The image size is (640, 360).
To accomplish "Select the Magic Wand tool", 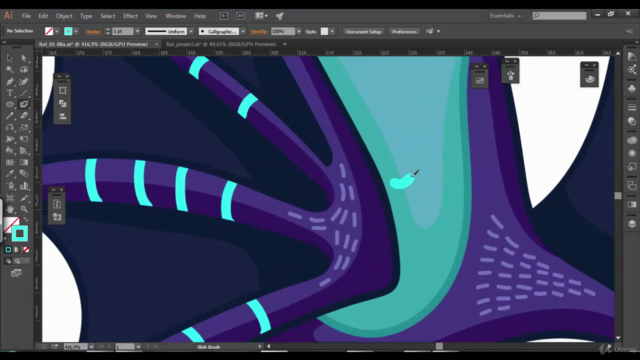I will [10, 70].
